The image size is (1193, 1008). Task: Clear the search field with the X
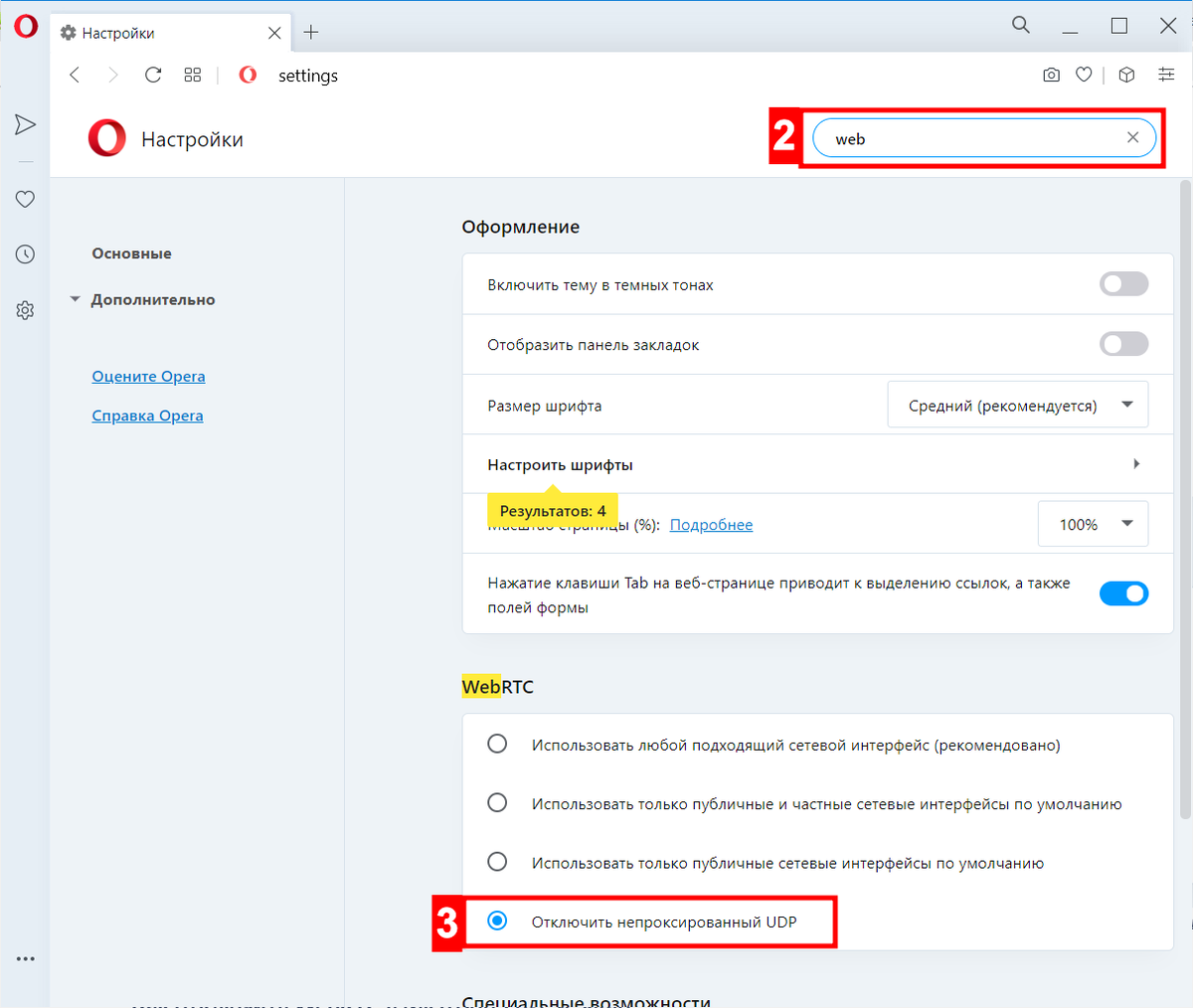[1132, 137]
